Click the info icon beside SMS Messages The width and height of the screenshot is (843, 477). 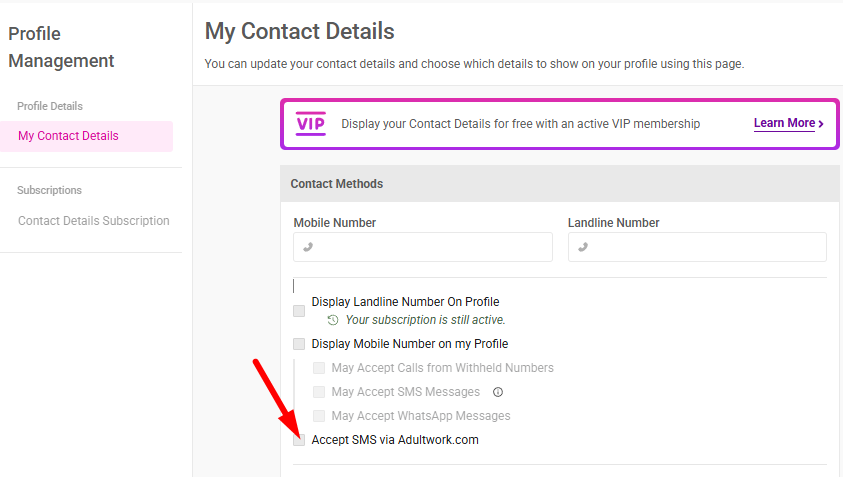point(498,392)
